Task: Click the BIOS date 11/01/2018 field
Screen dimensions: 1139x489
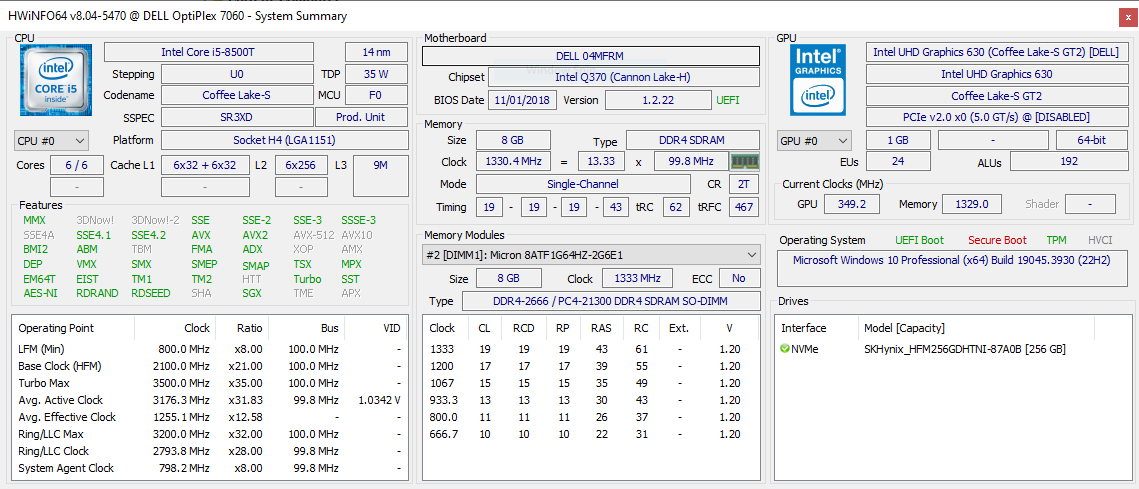Action: pos(522,100)
